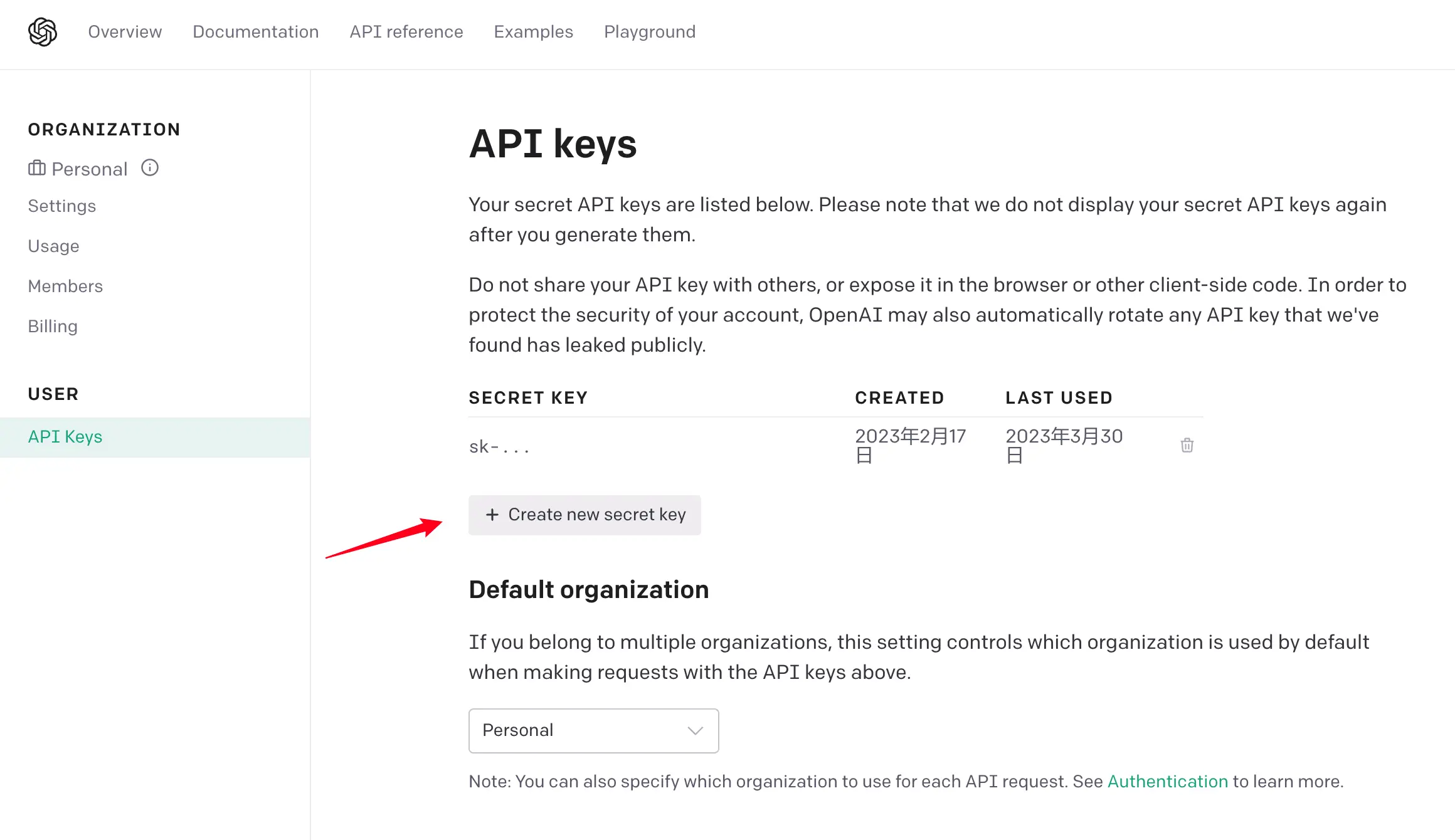
Task: Follow the Authentication link
Action: click(1168, 782)
